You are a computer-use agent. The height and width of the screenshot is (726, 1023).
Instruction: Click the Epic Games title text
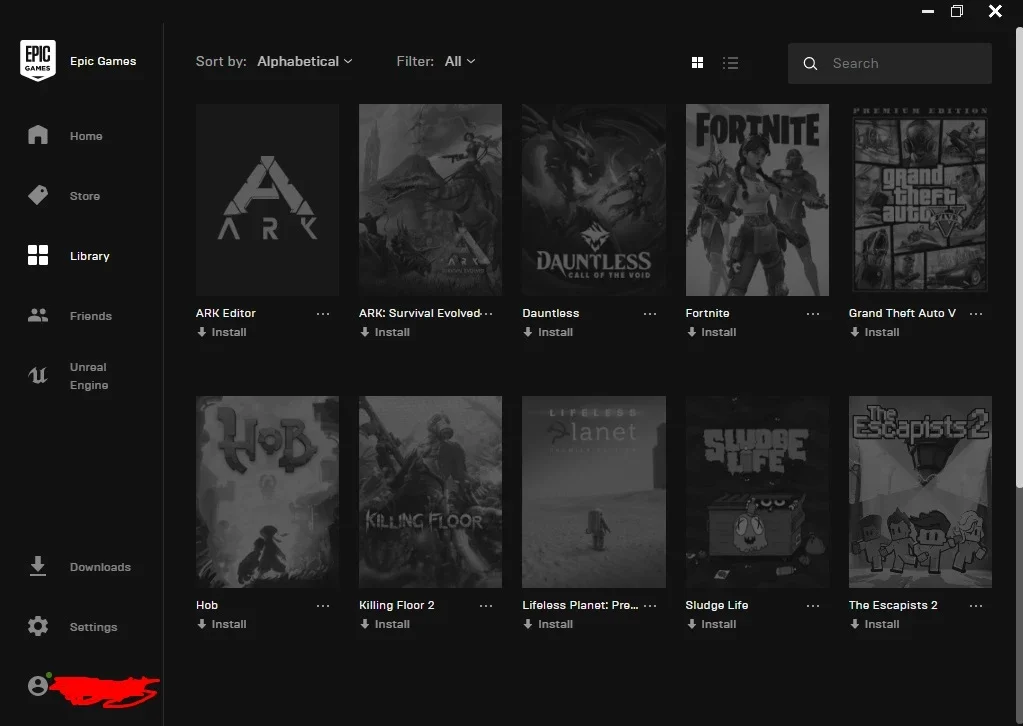tap(103, 61)
